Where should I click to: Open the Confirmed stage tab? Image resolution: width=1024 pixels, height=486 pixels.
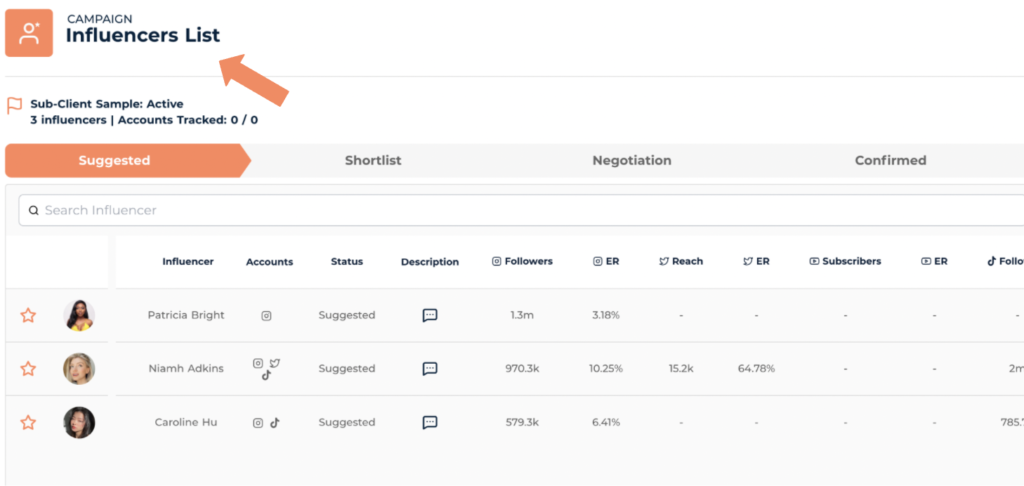[890, 160]
